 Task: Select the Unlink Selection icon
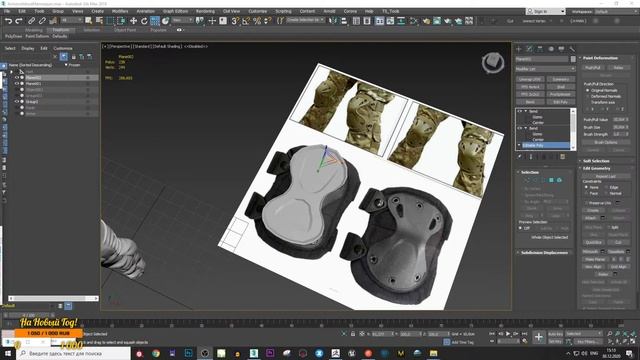(x=42, y=21)
